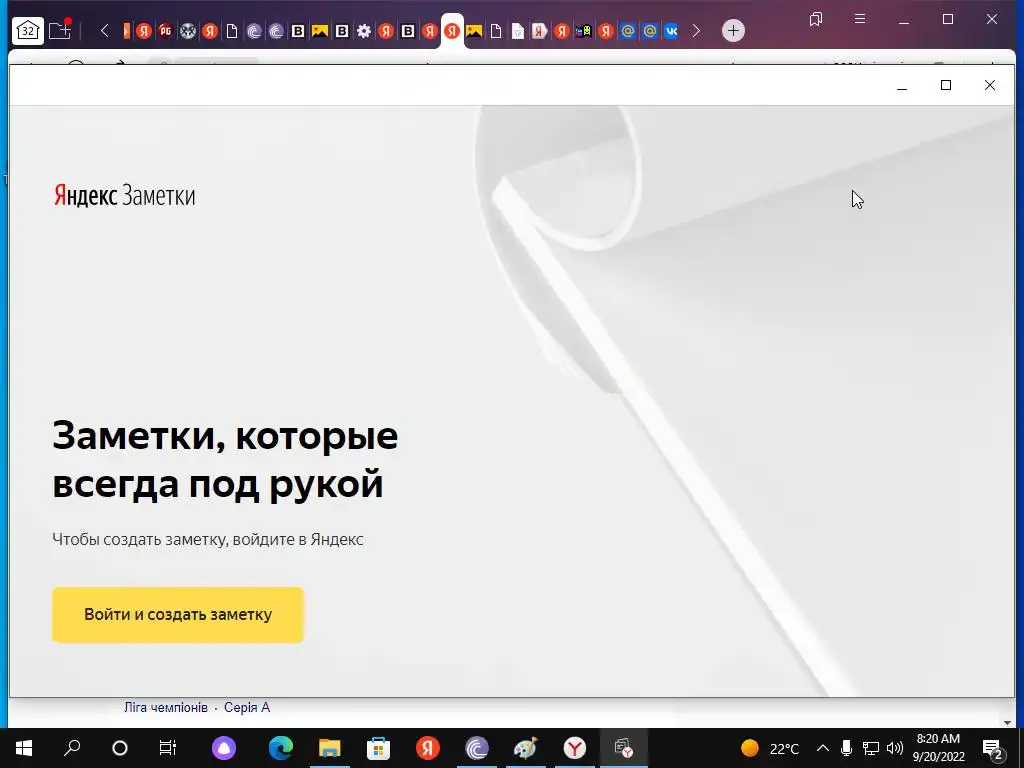Click the new tab group icon with red dot
Image resolution: width=1024 pixels, height=768 pixels.
(59, 30)
